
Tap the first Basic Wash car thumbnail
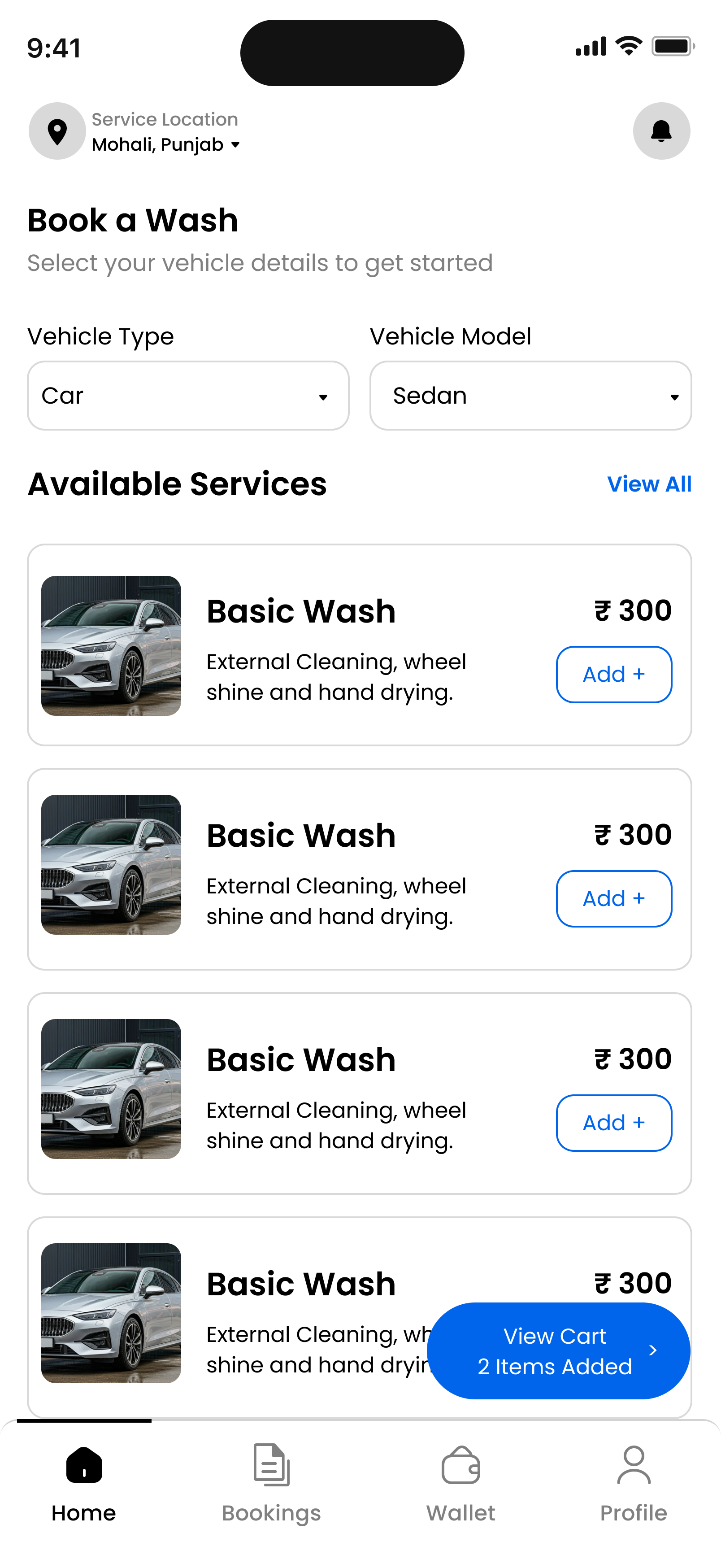[111, 646]
